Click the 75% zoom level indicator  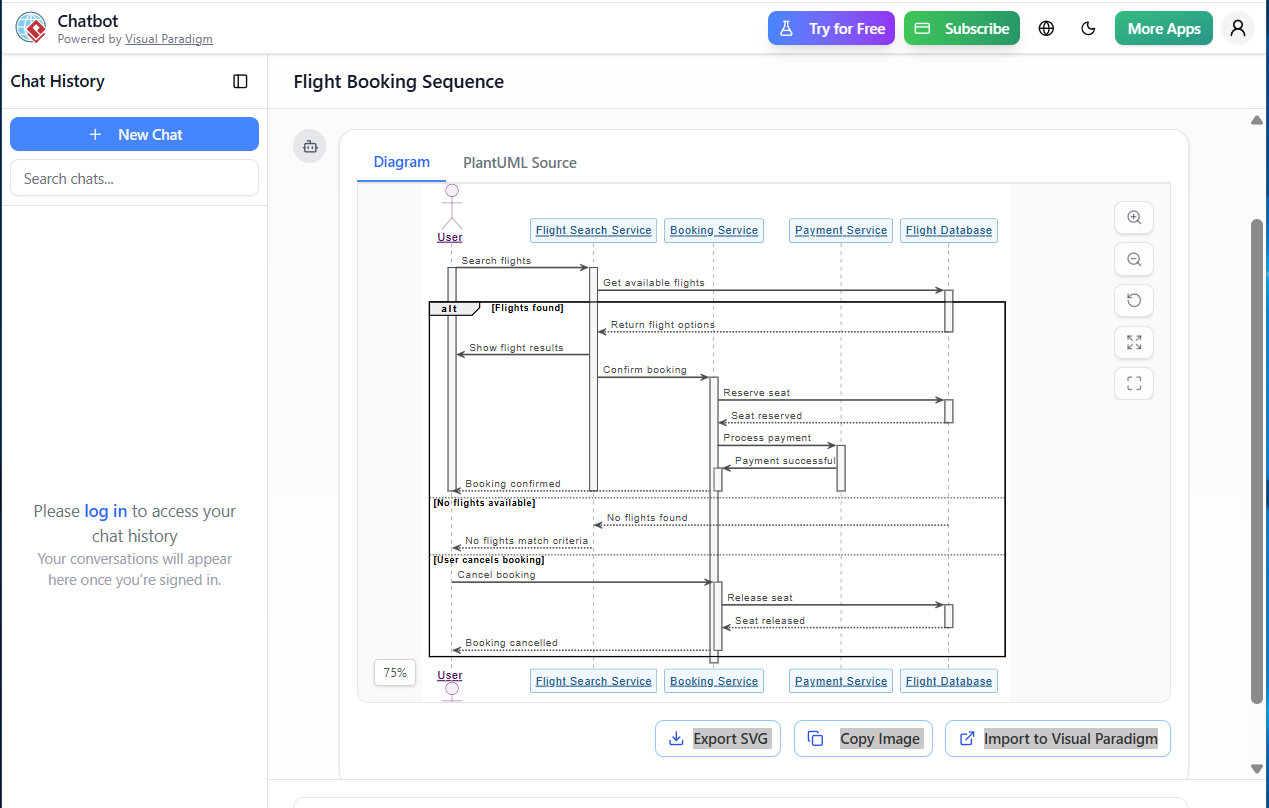point(394,672)
